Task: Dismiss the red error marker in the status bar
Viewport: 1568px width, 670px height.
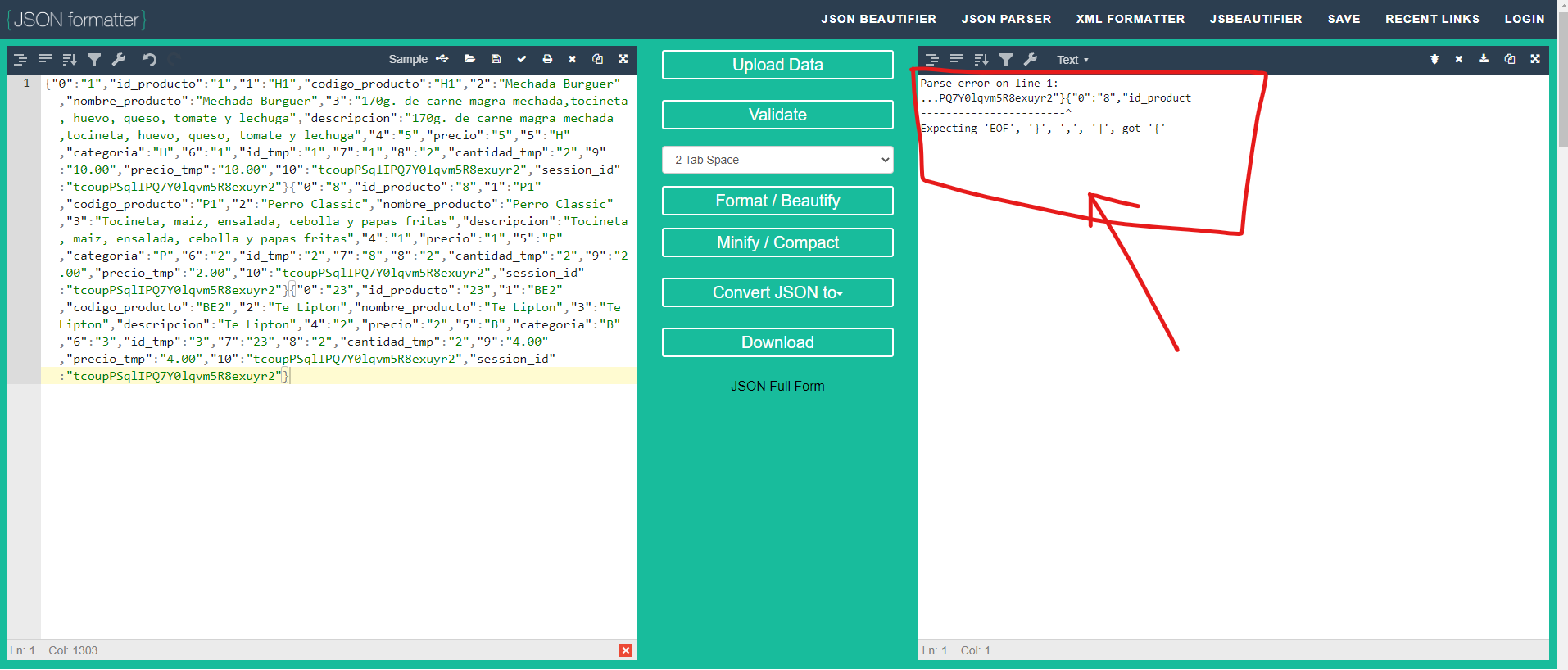Action: click(626, 650)
